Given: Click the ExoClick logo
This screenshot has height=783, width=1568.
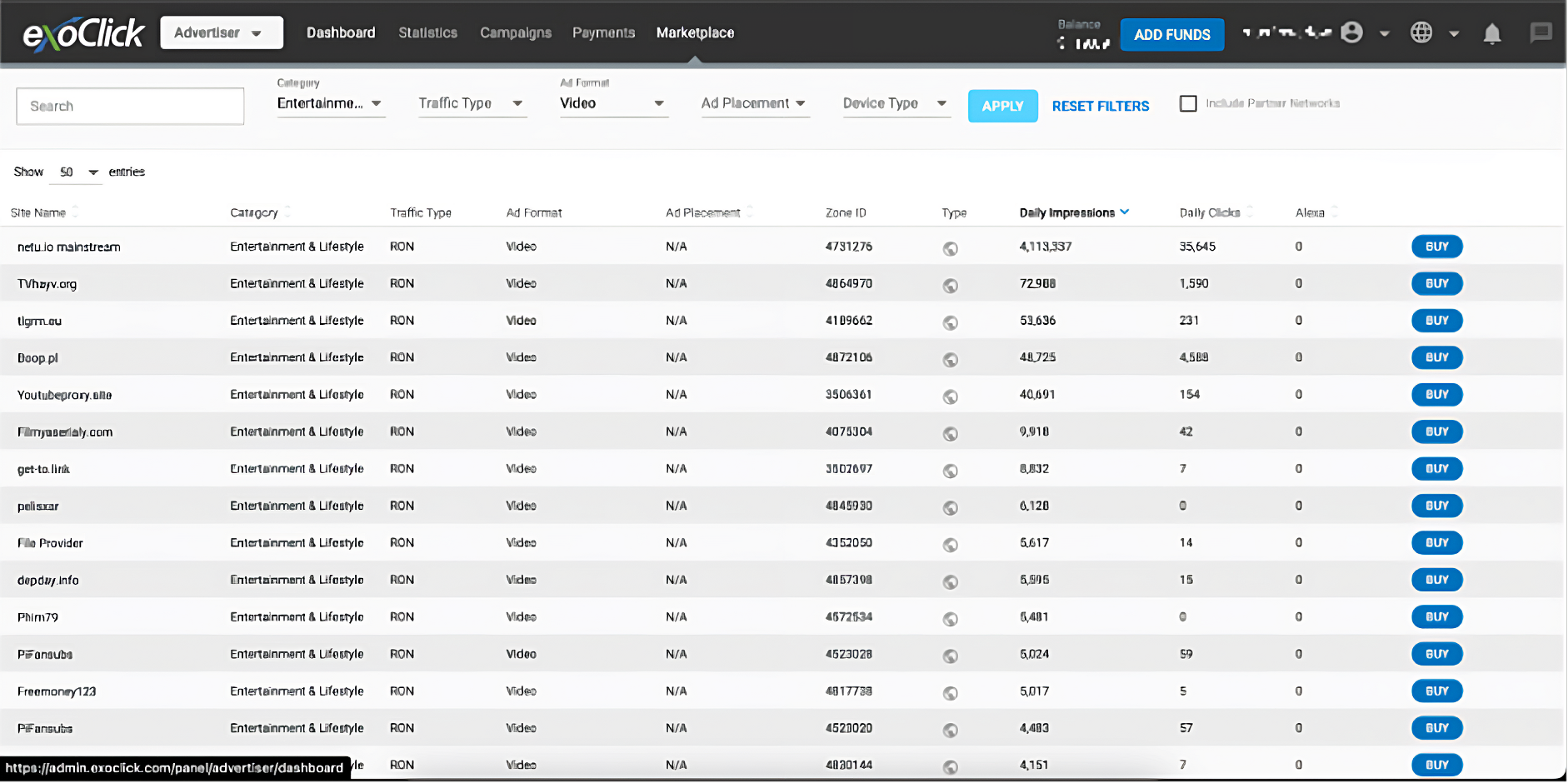Looking at the screenshot, I should pos(83,34).
